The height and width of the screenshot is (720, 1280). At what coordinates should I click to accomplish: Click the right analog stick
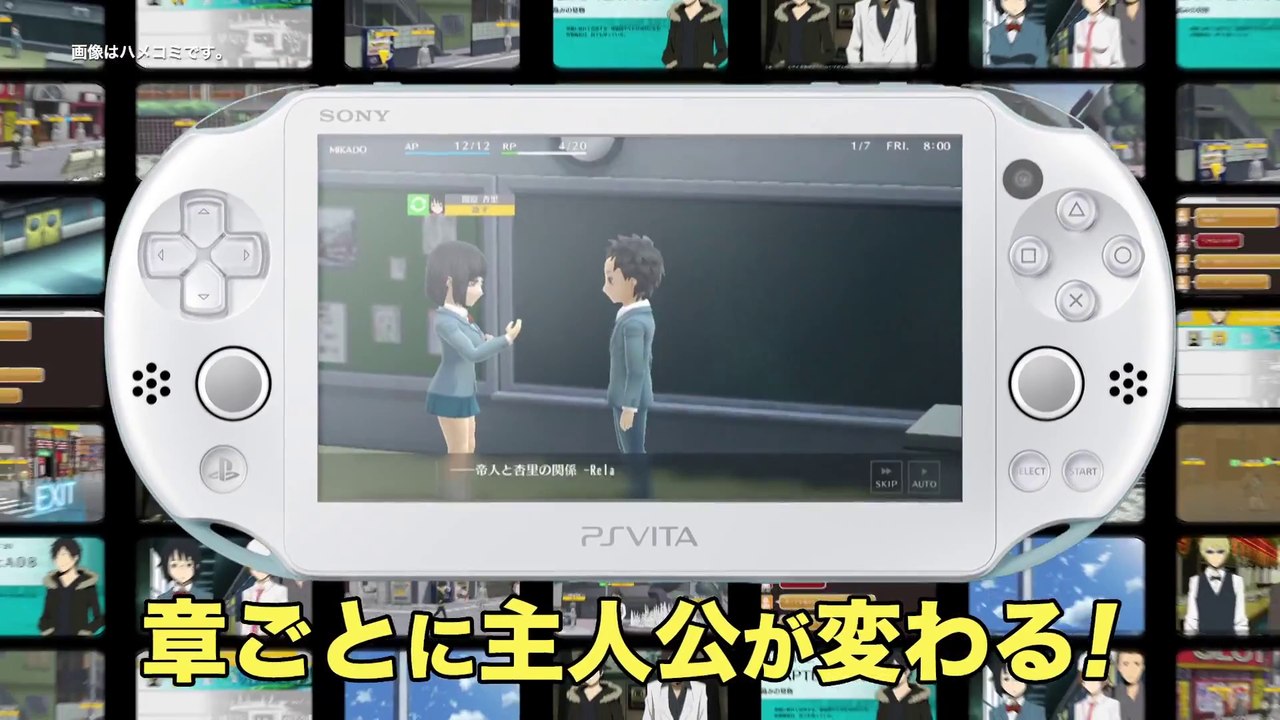[1046, 384]
